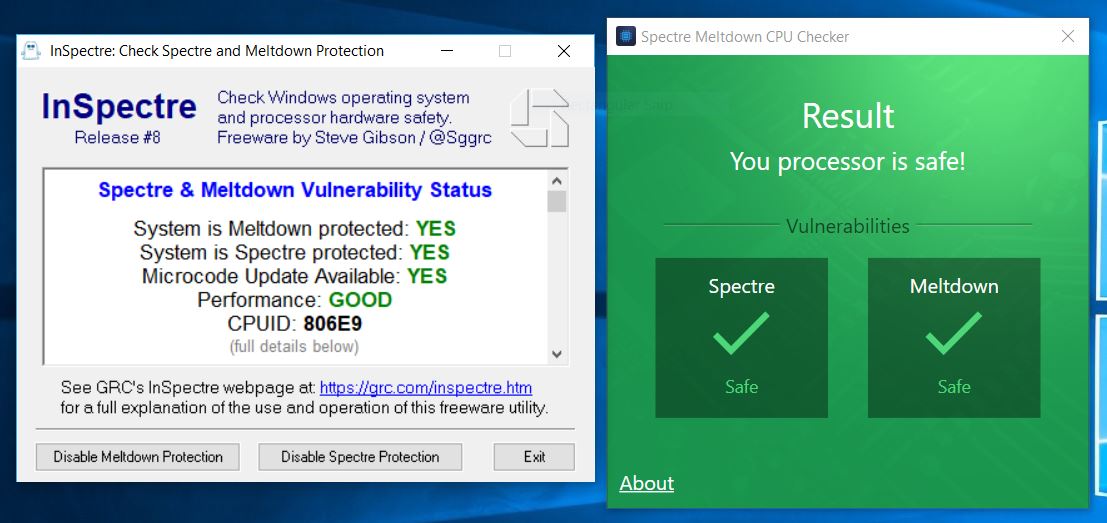1107x523 pixels.
Task: Click the 'Release #8' text
Action: pyautogui.click(x=118, y=138)
